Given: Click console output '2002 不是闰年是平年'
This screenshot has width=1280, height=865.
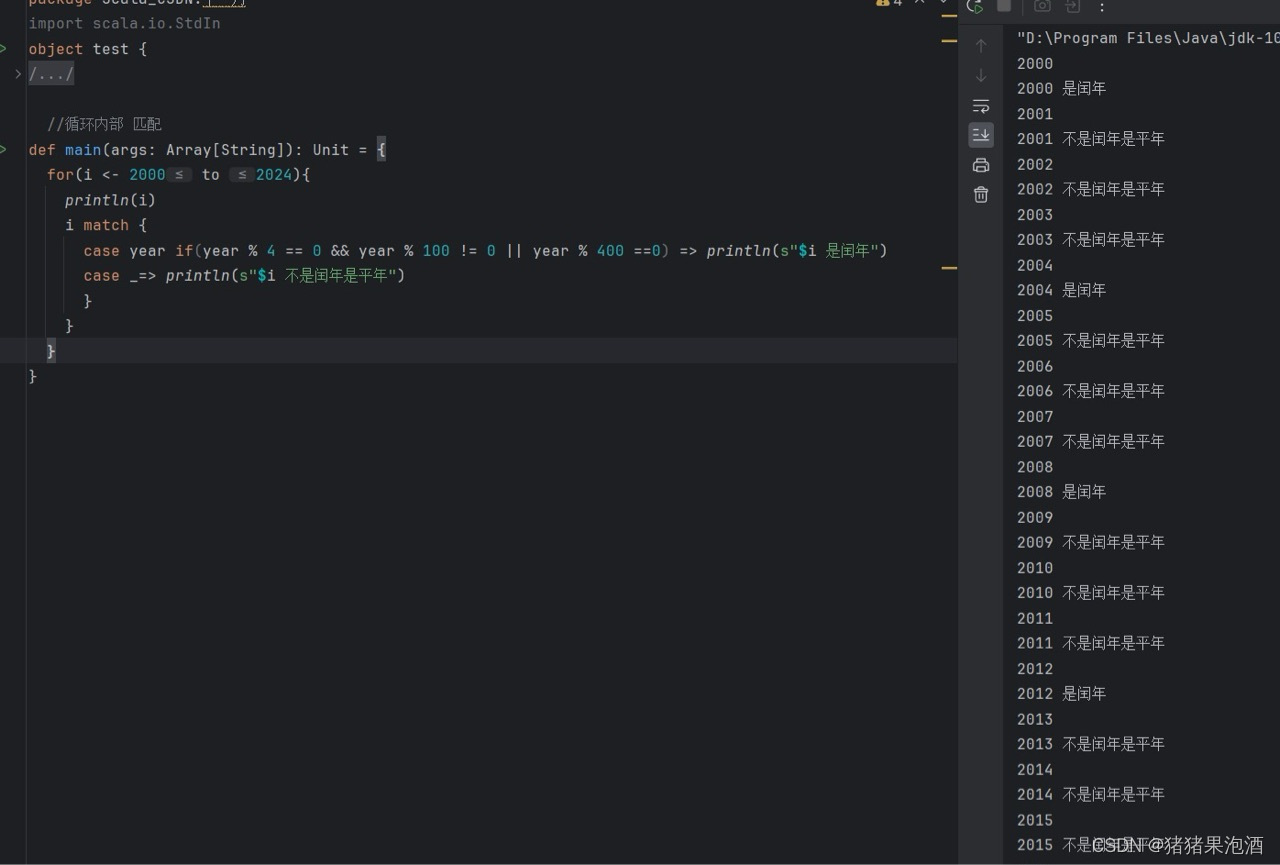Looking at the screenshot, I should tap(1091, 189).
